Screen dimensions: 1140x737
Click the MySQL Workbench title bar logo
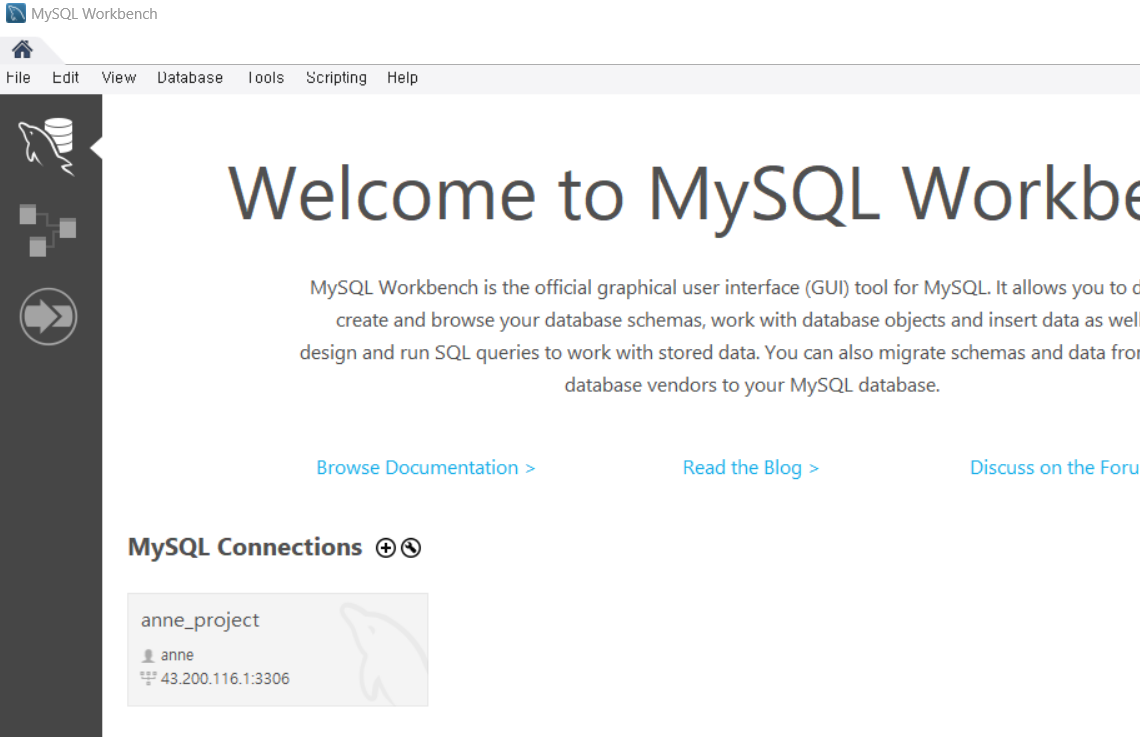pos(15,13)
